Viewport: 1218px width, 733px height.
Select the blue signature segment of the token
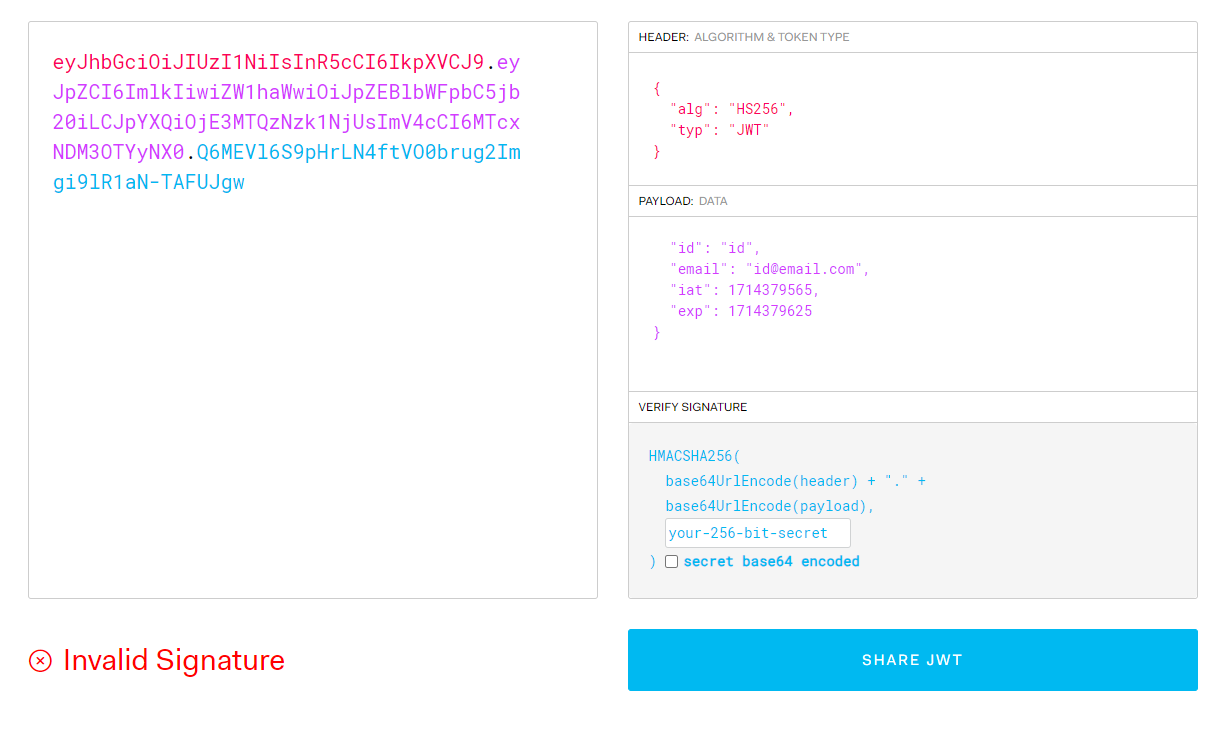coord(350,152)
